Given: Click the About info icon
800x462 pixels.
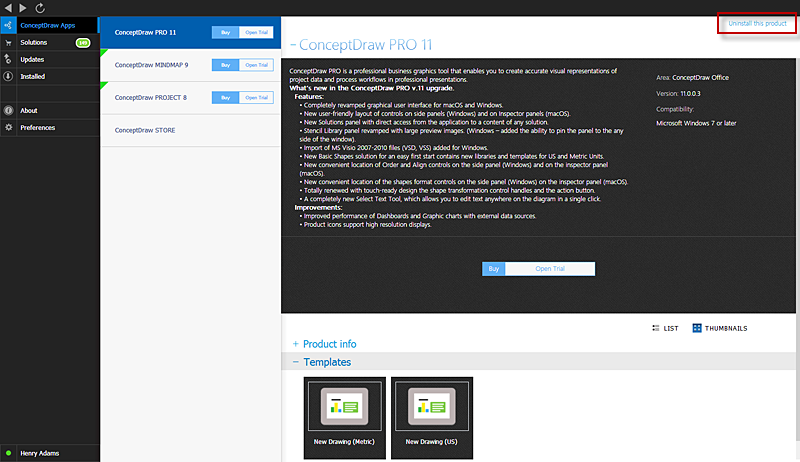Looking at the screenshot, I should (8, 110).
